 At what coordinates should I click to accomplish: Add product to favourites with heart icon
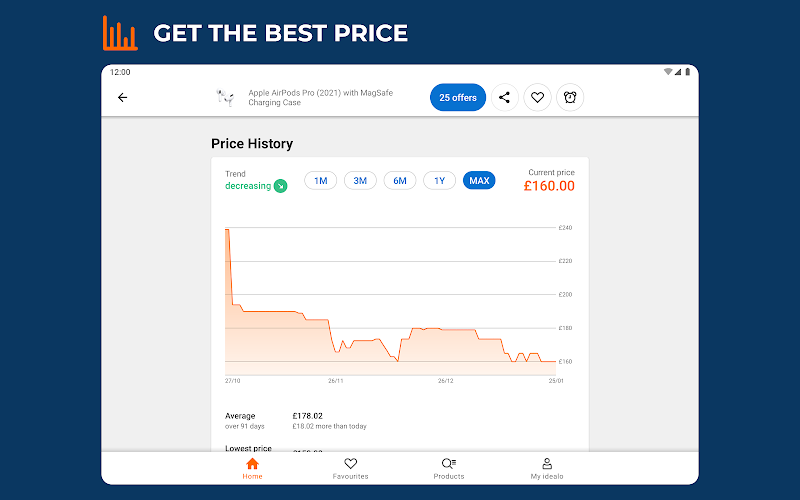coord(537,98)
